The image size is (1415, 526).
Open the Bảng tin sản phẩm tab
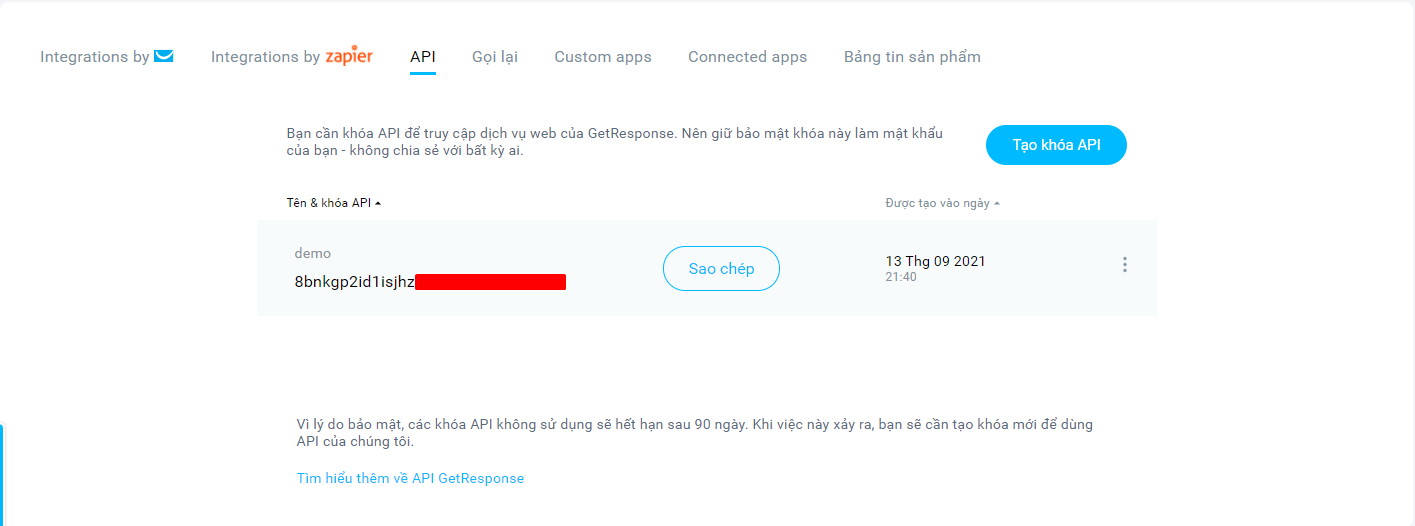(x=912, y=57)
